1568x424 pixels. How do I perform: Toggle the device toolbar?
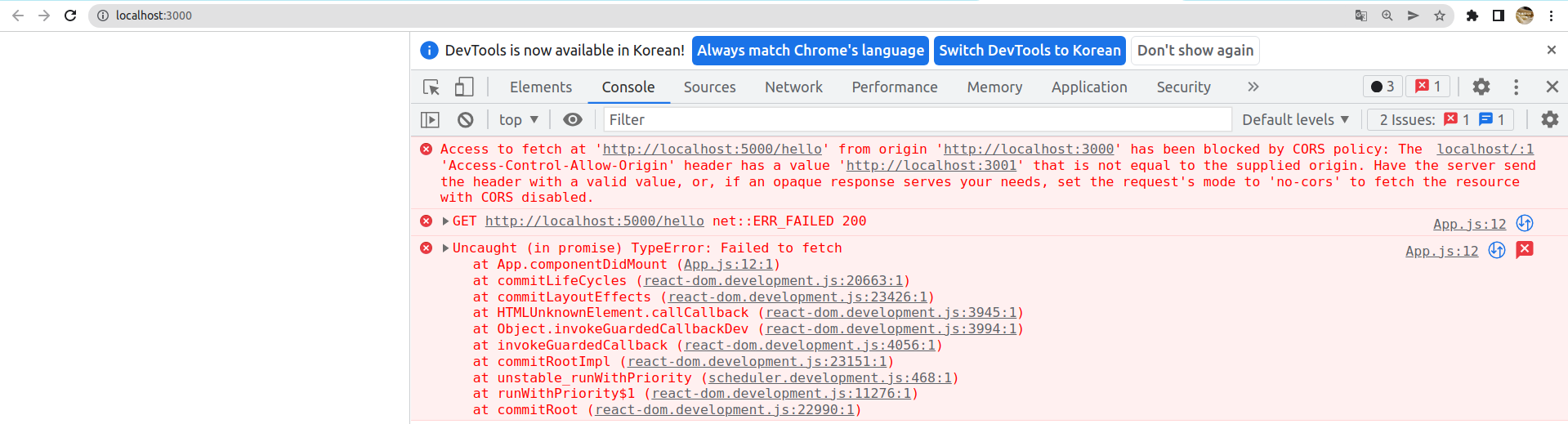click(464, 87)
